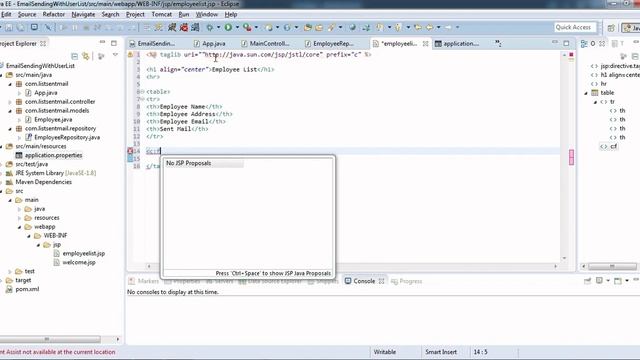Click the editor's vertical scrollbar down arrow
Viewport: 640px width, 360px height.
[564, 258]
